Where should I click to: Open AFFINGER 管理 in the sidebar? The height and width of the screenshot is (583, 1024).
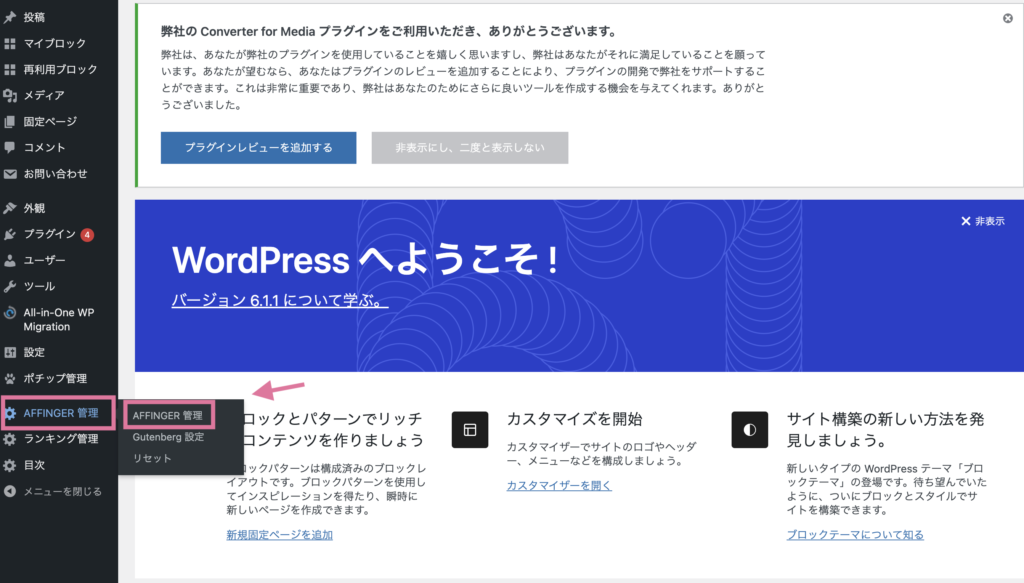click(59, 413)
